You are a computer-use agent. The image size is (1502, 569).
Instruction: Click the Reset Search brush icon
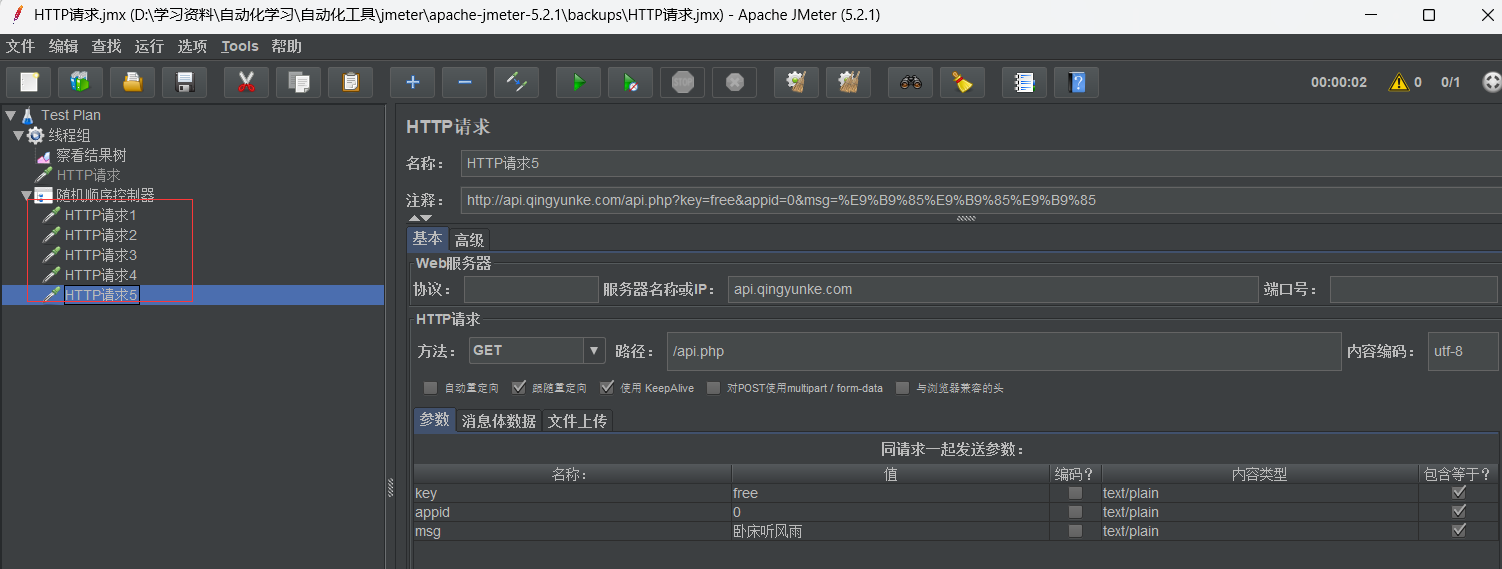pos(962,82)
